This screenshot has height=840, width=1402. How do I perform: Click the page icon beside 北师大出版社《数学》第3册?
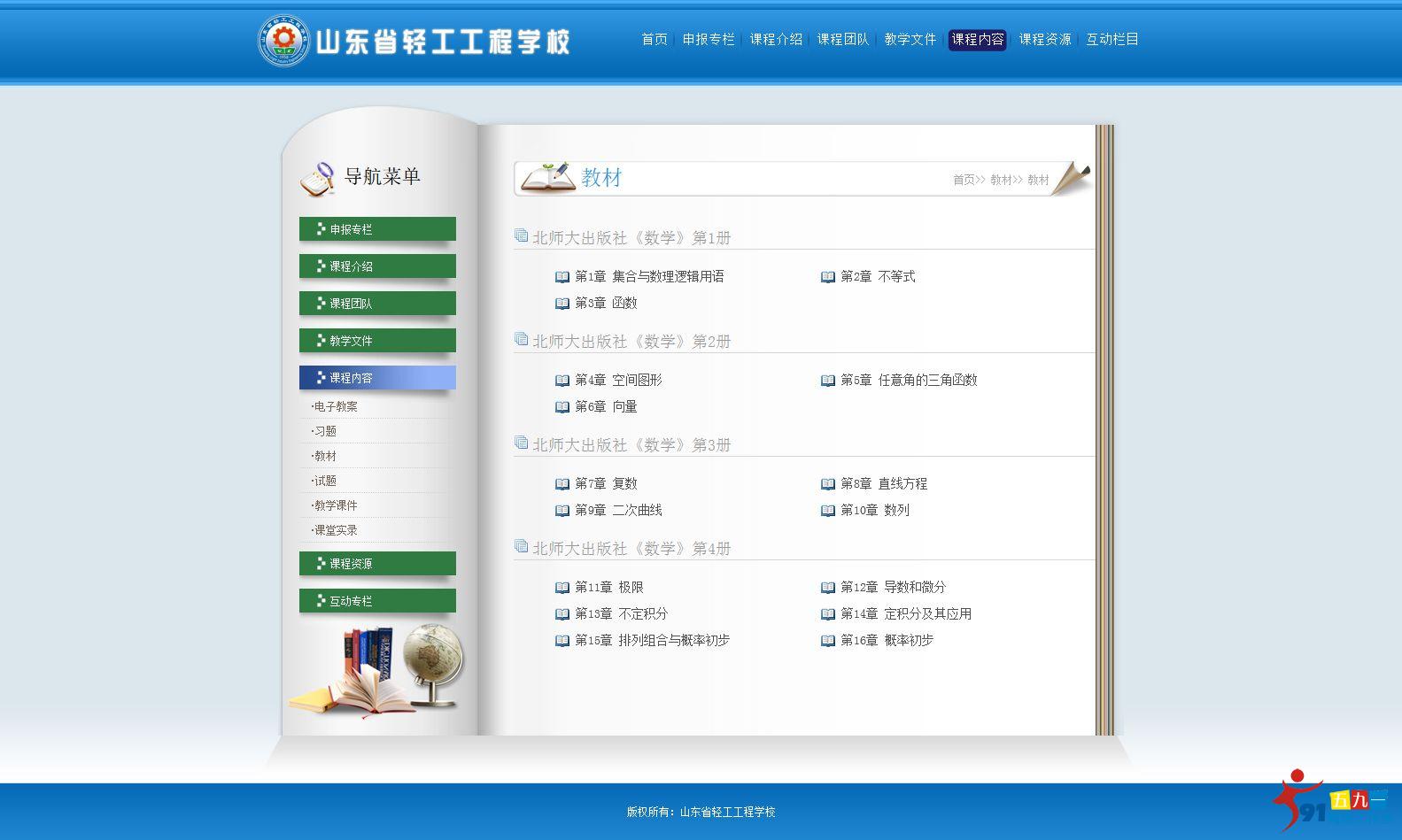click(521, 443)
